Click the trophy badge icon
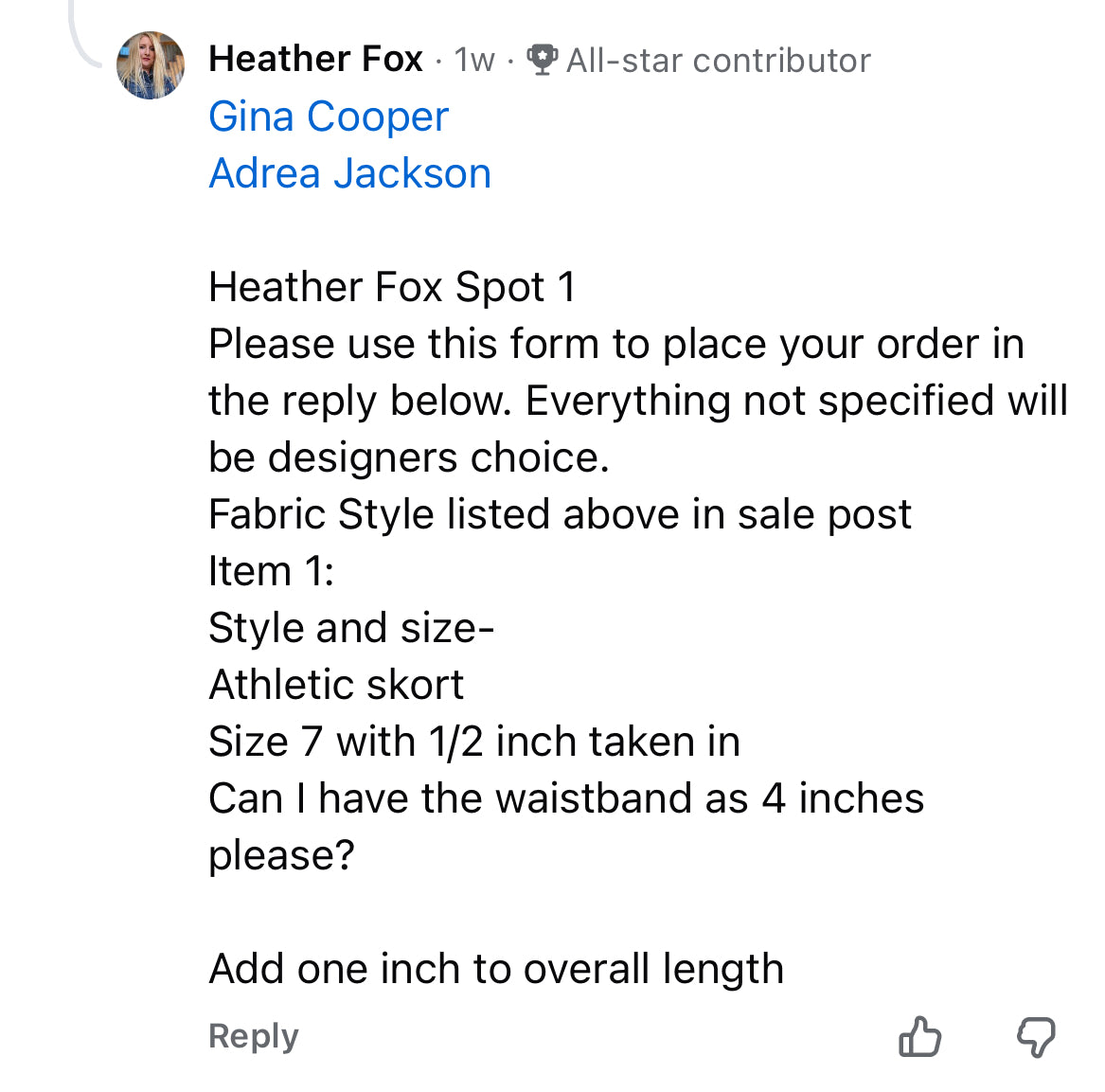1105x1092 pixels. tap(542, 60)
